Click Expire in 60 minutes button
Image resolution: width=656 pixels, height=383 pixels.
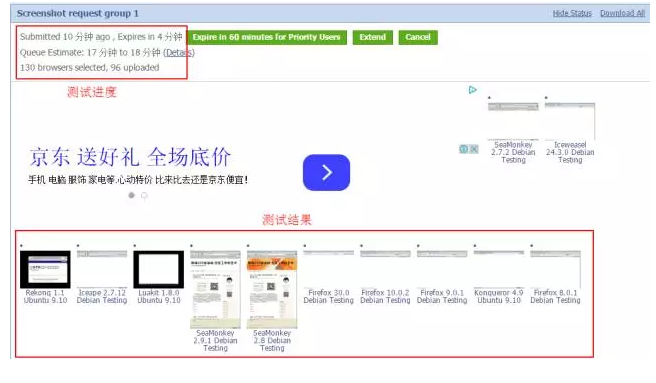click(266, 37)
